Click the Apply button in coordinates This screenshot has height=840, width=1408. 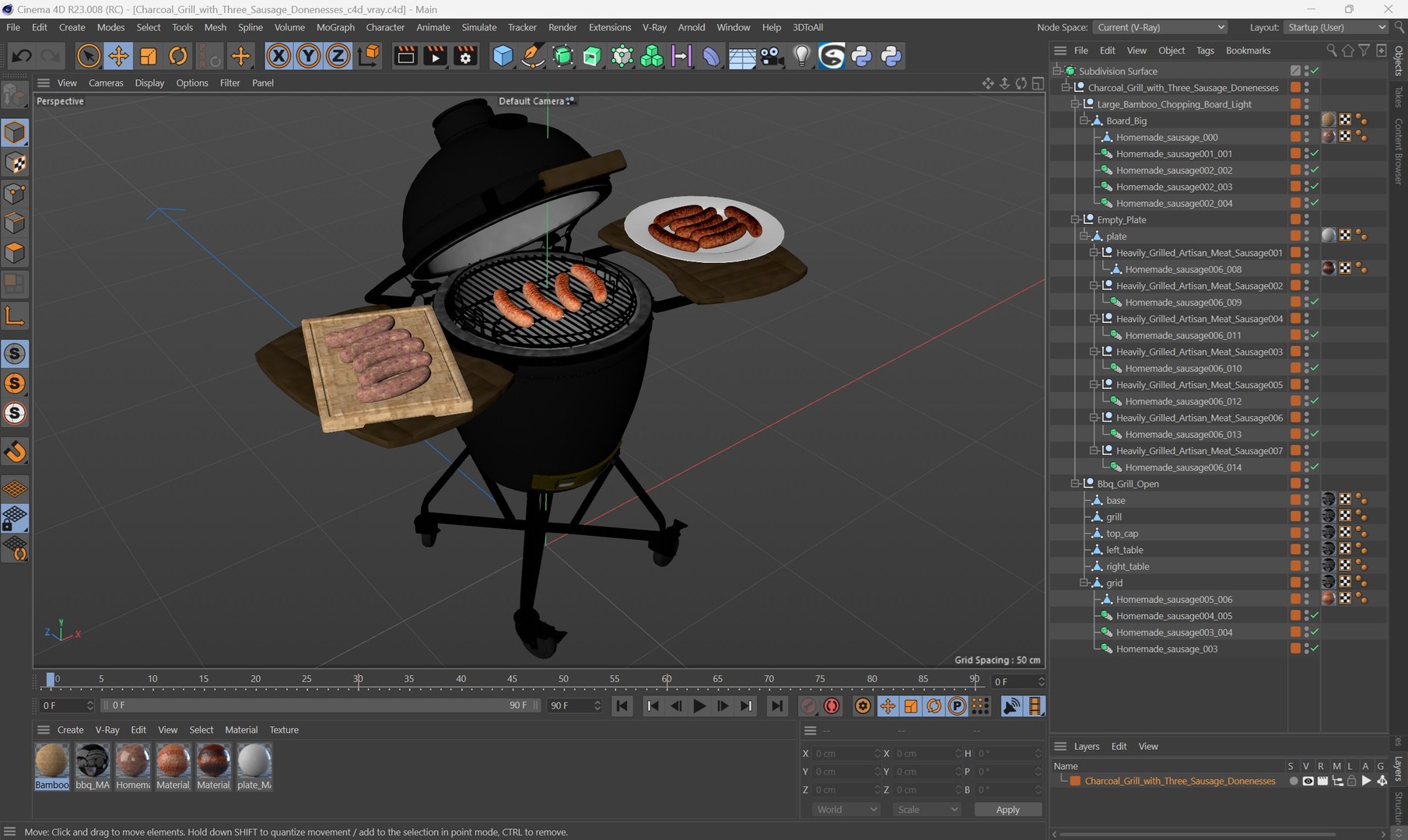pos(1007,810)
